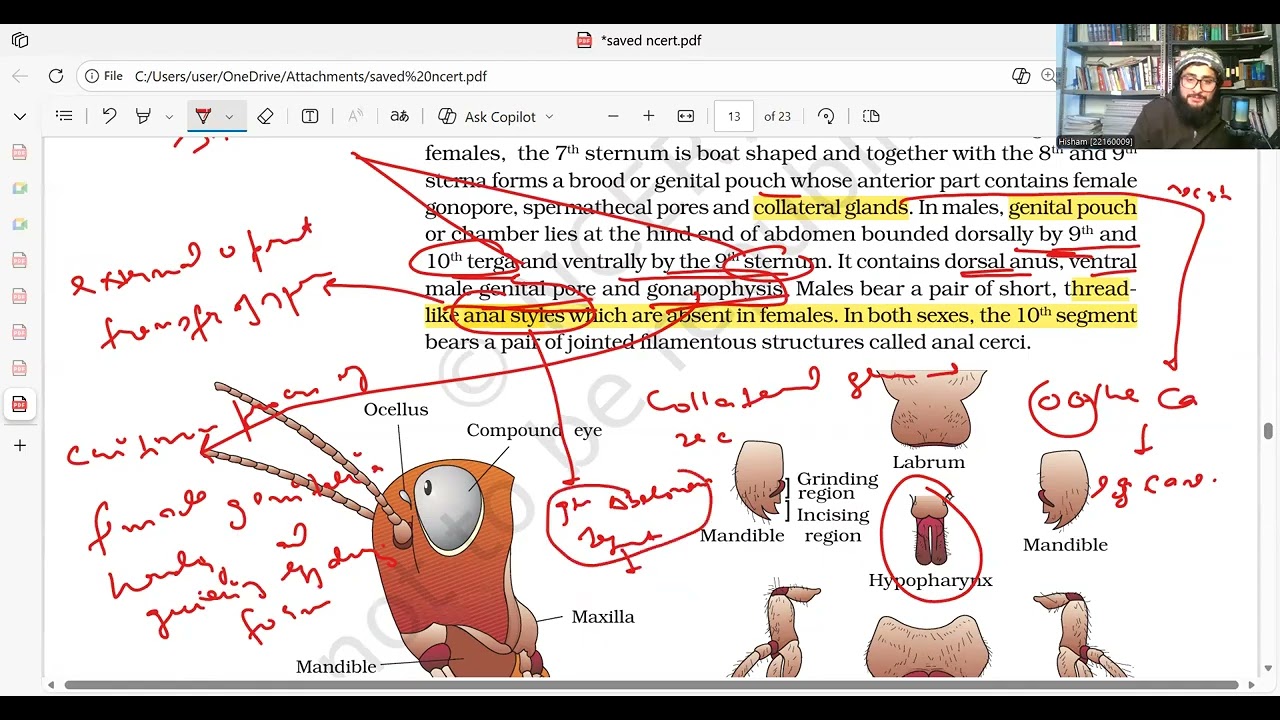1280x720 pixels.
Task: Open the table of contents panel
Action: [x=64, y=116]
